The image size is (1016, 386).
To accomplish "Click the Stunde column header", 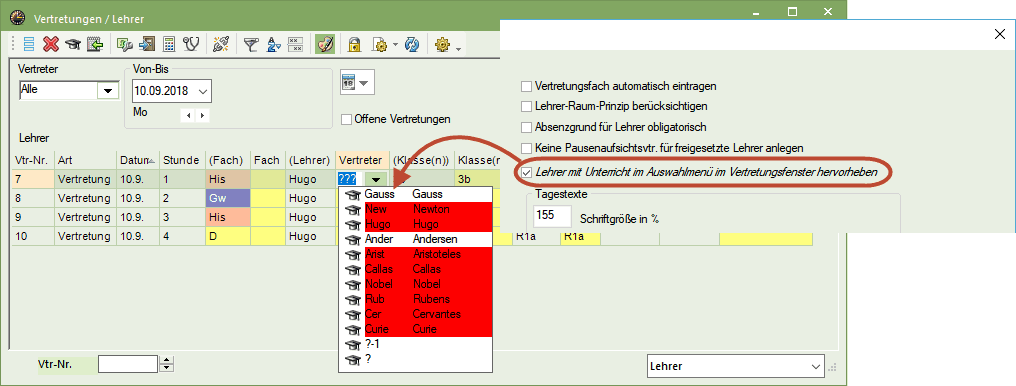I will click(x=181, y=160).
